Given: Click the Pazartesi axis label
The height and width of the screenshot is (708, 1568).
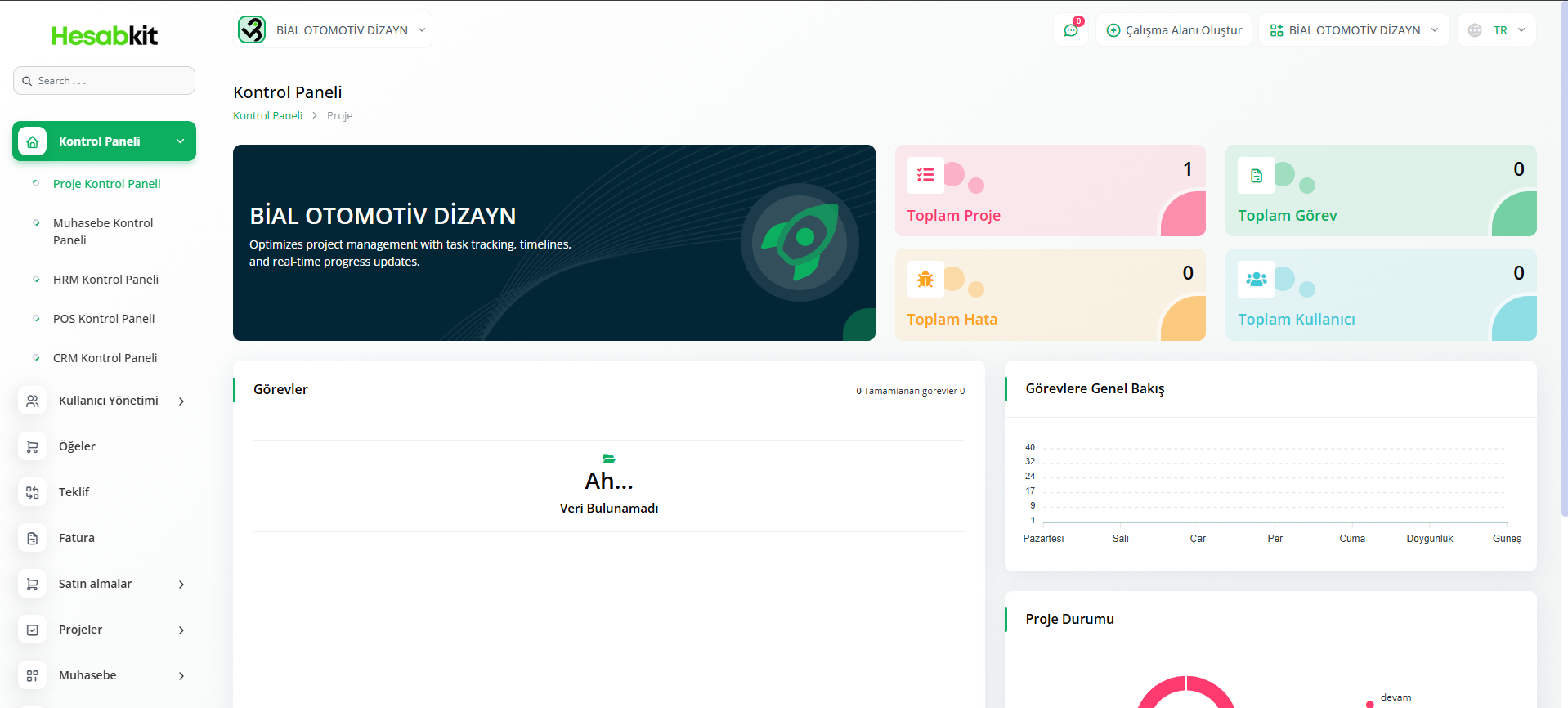Looking at the screenshot, I should [1043, 539].
